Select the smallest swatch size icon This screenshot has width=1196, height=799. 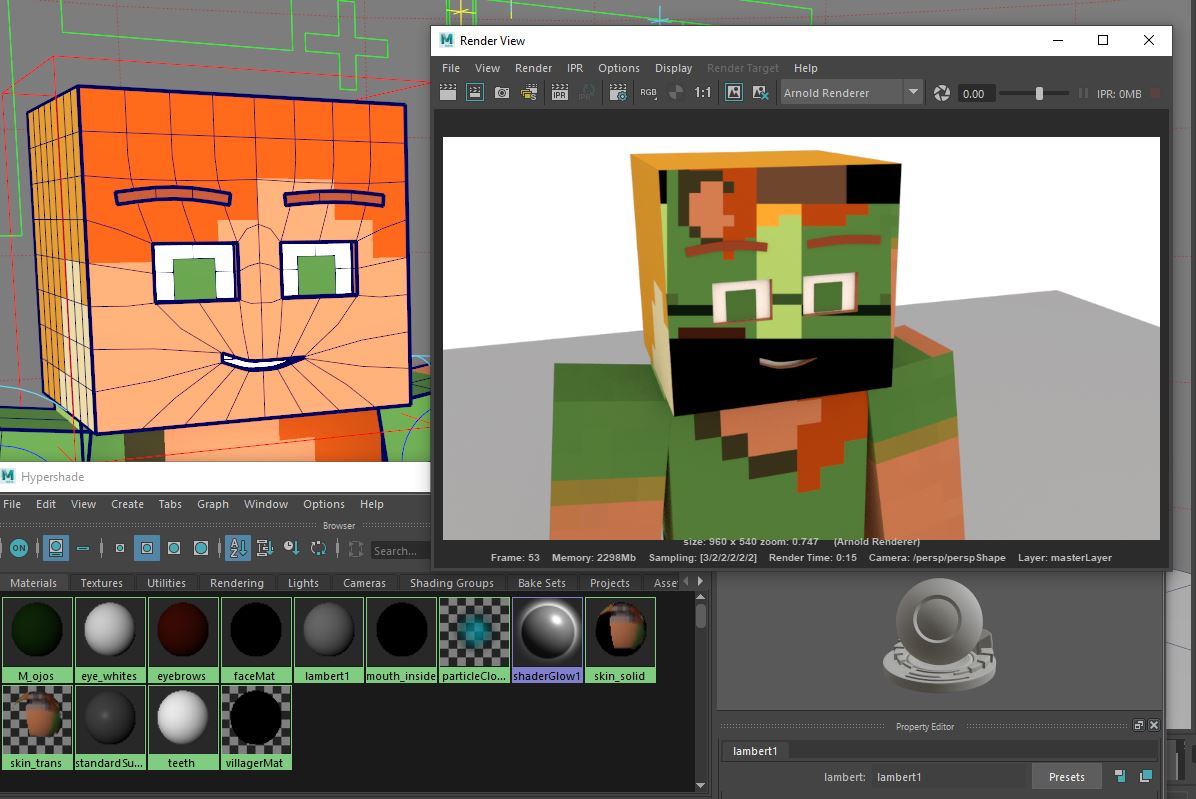[x=120, y=547]
